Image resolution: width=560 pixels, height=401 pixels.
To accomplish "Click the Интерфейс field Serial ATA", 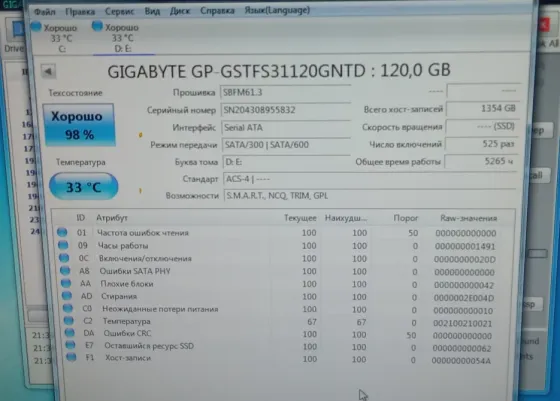I will pos(286,127).
